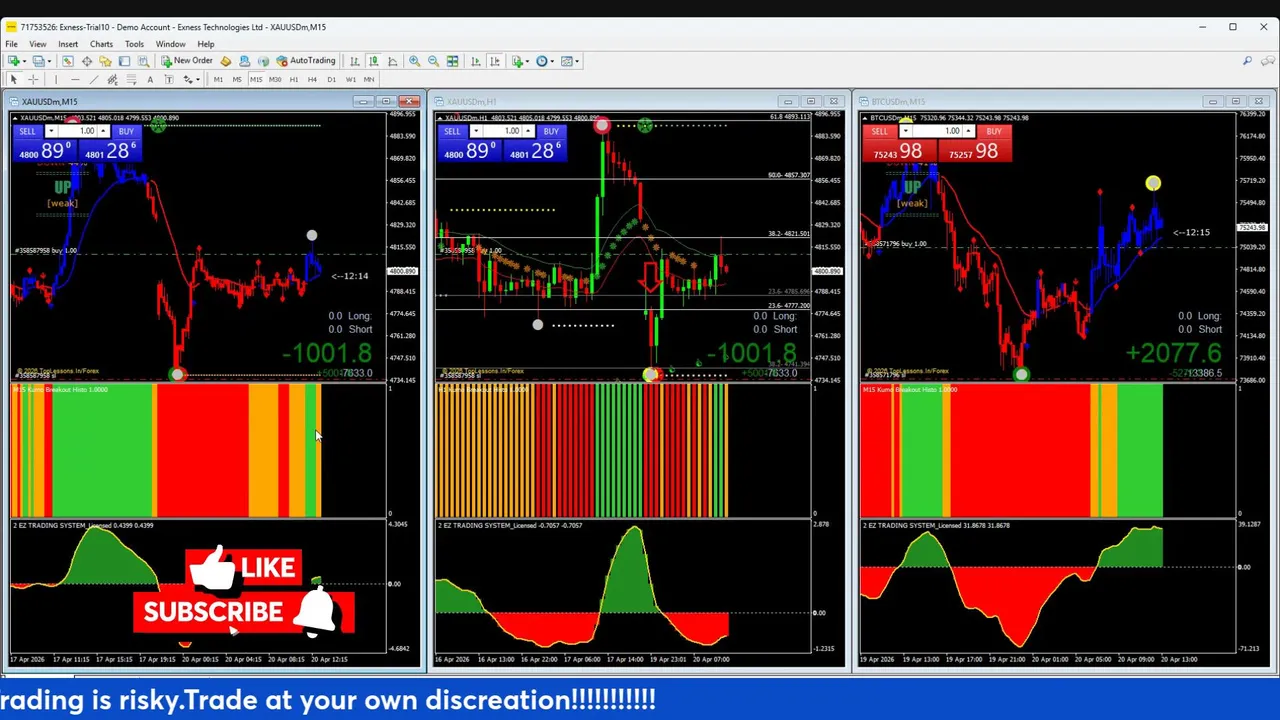Open the Profiles tool

click(x=39, y=61)
